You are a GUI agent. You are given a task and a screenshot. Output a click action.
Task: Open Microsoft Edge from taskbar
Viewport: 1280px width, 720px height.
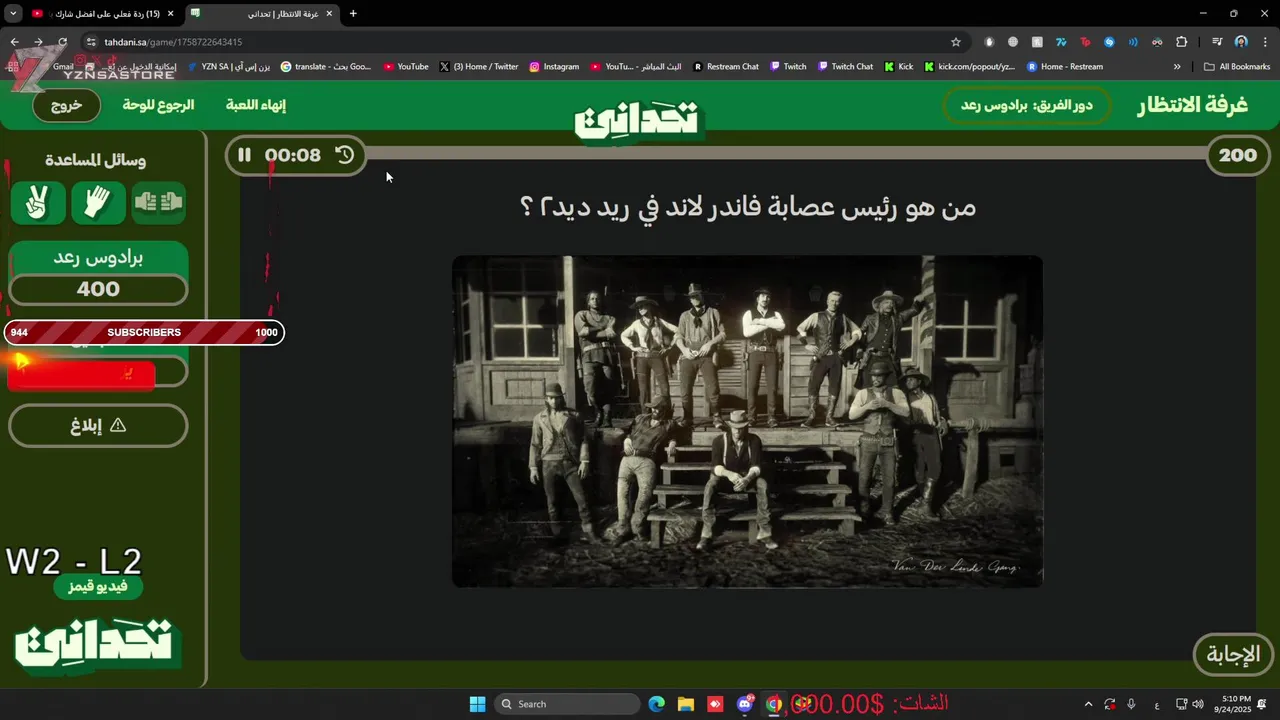[x=656, y=704]
